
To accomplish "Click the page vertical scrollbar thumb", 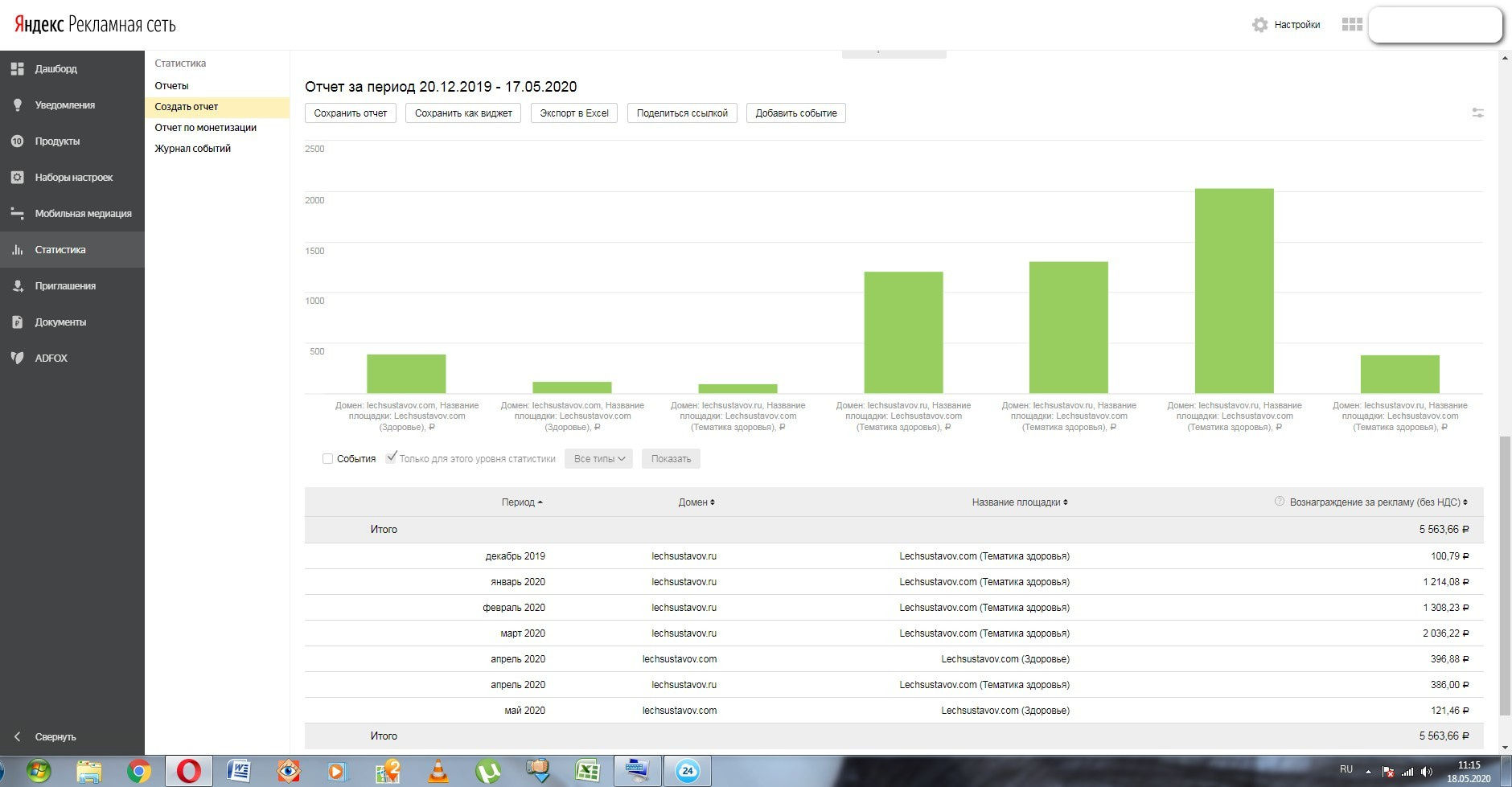I will tap(1505, 576).
